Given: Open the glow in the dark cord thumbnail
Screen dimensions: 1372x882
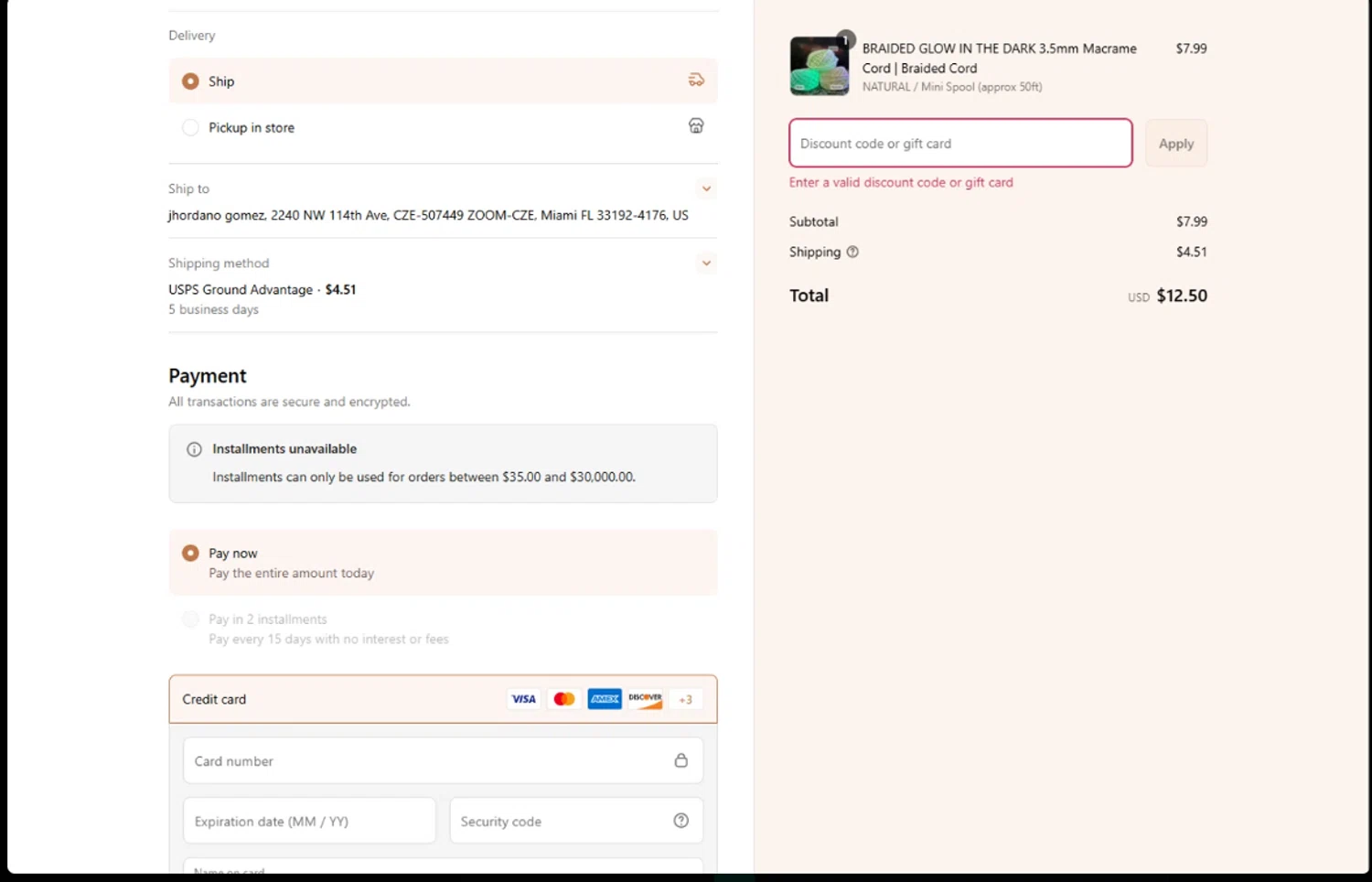Looking at the screenshot, I should (x=820, y=66).
